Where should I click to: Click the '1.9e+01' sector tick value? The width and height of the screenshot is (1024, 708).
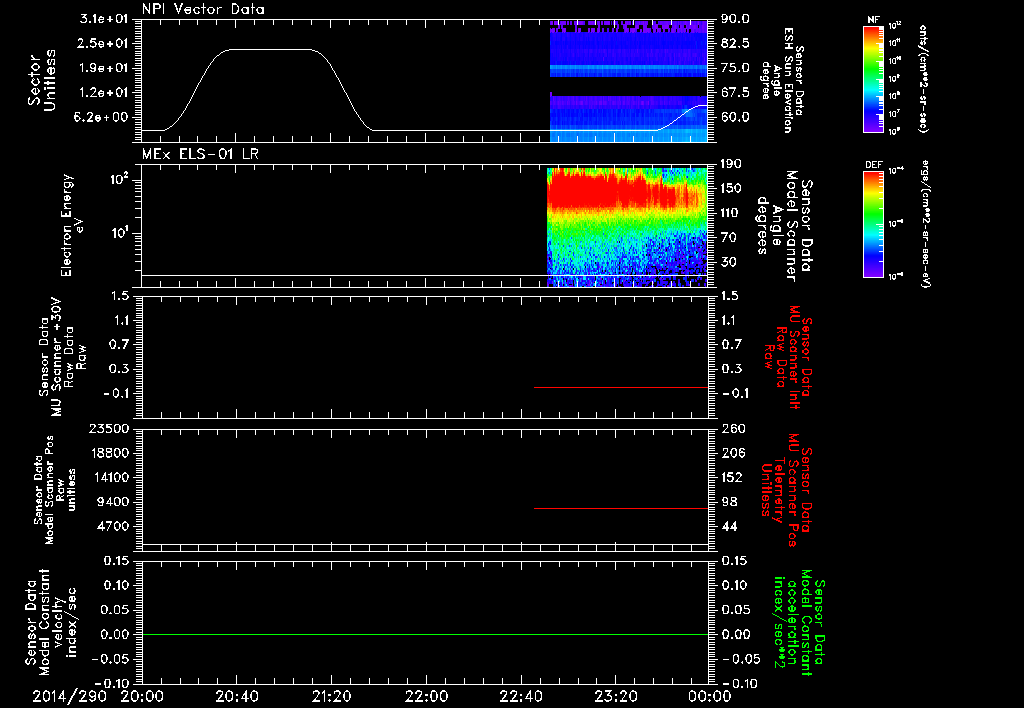pyautogui.click(x=104, y=68)
